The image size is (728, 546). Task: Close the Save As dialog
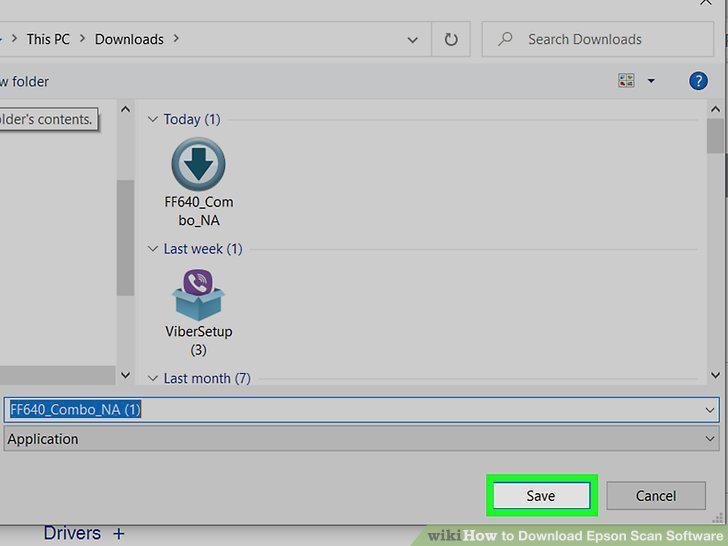[706, 3]
